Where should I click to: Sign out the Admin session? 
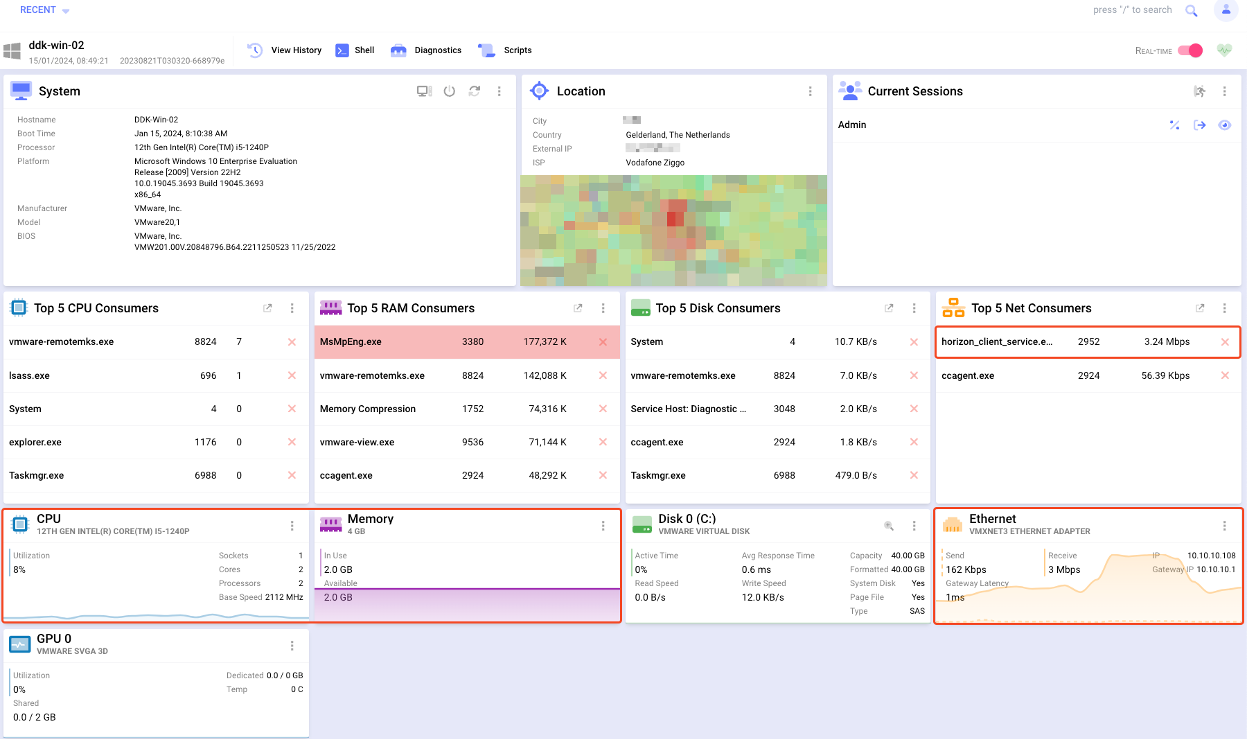[x=1199, y=125]
